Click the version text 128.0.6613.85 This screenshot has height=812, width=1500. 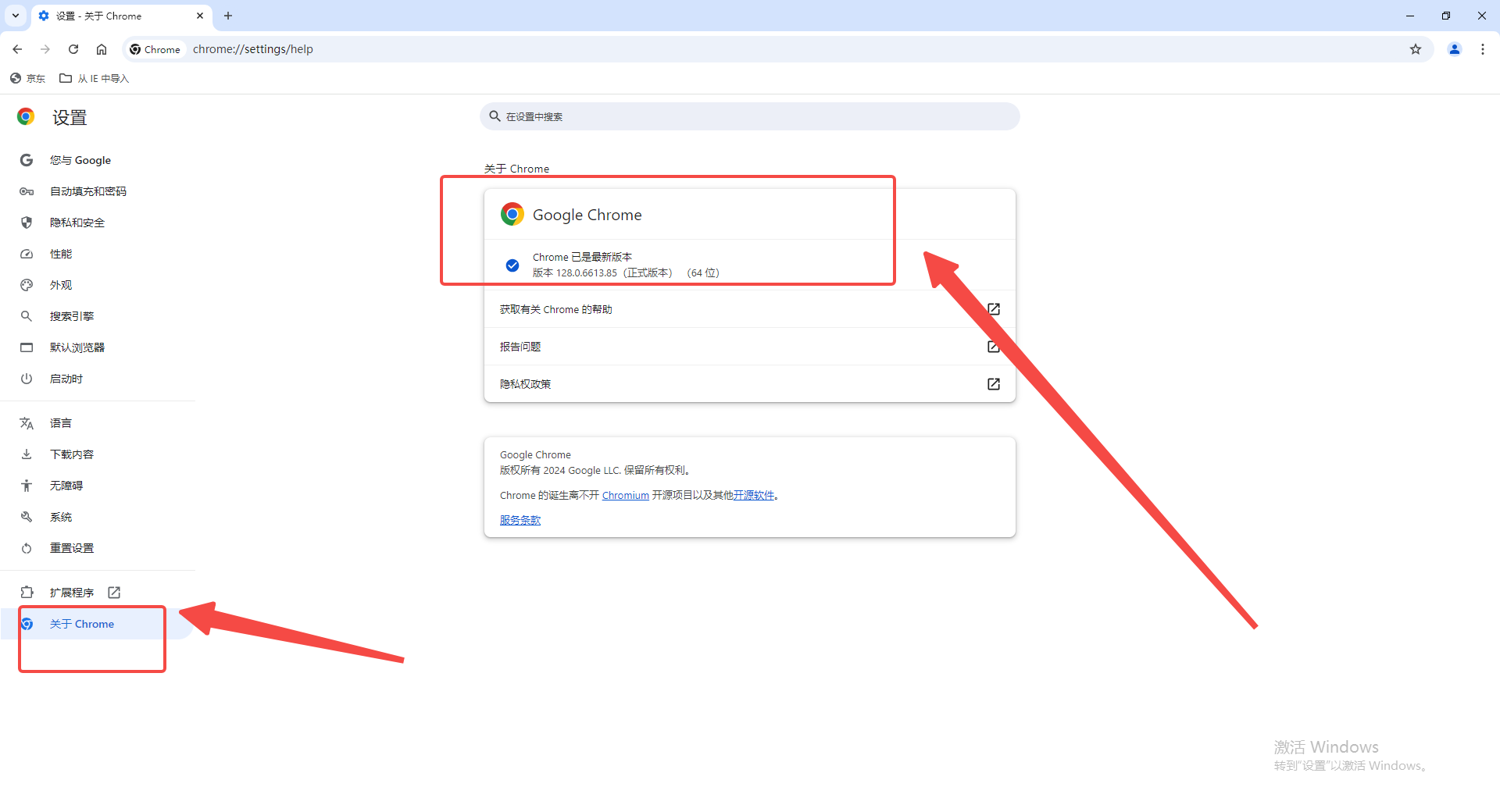coord(586,272)
